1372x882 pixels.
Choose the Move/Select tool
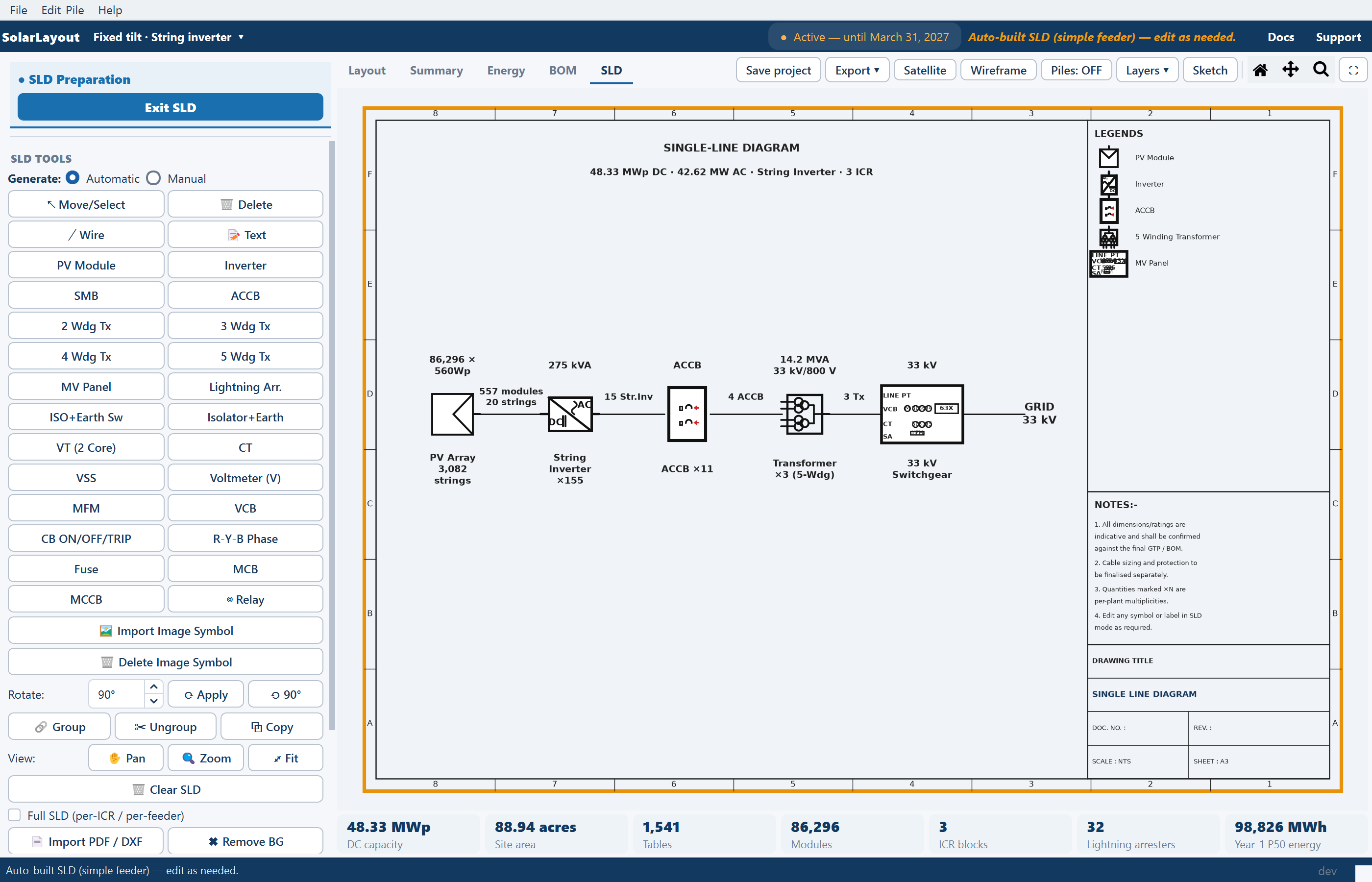[x=86, y=204]
